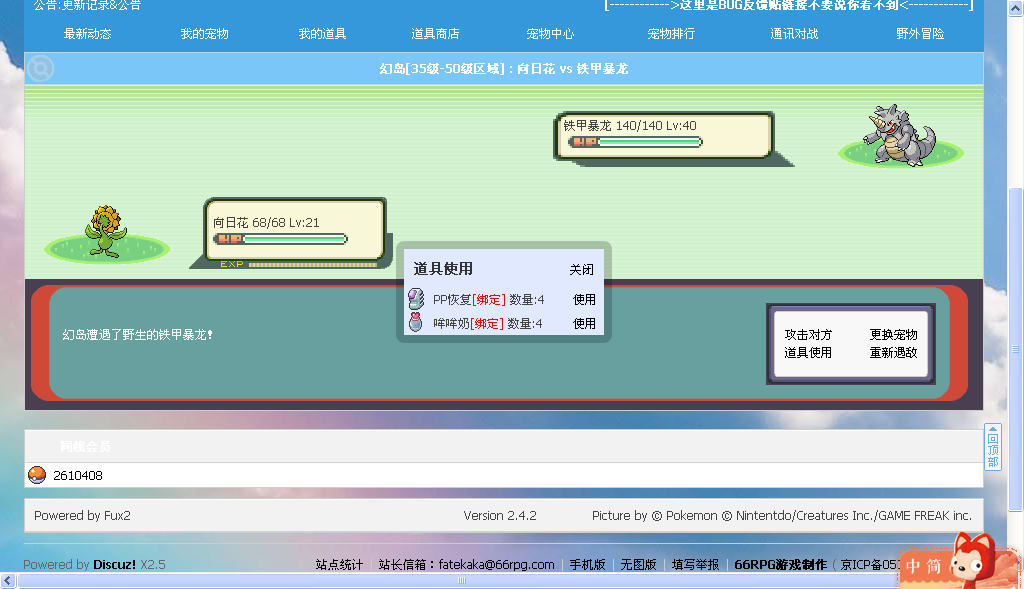Select the 攻击对方 battle command
Image resolution: width=1024 pixels, height=589 pixels.
(x=808, y=334)
